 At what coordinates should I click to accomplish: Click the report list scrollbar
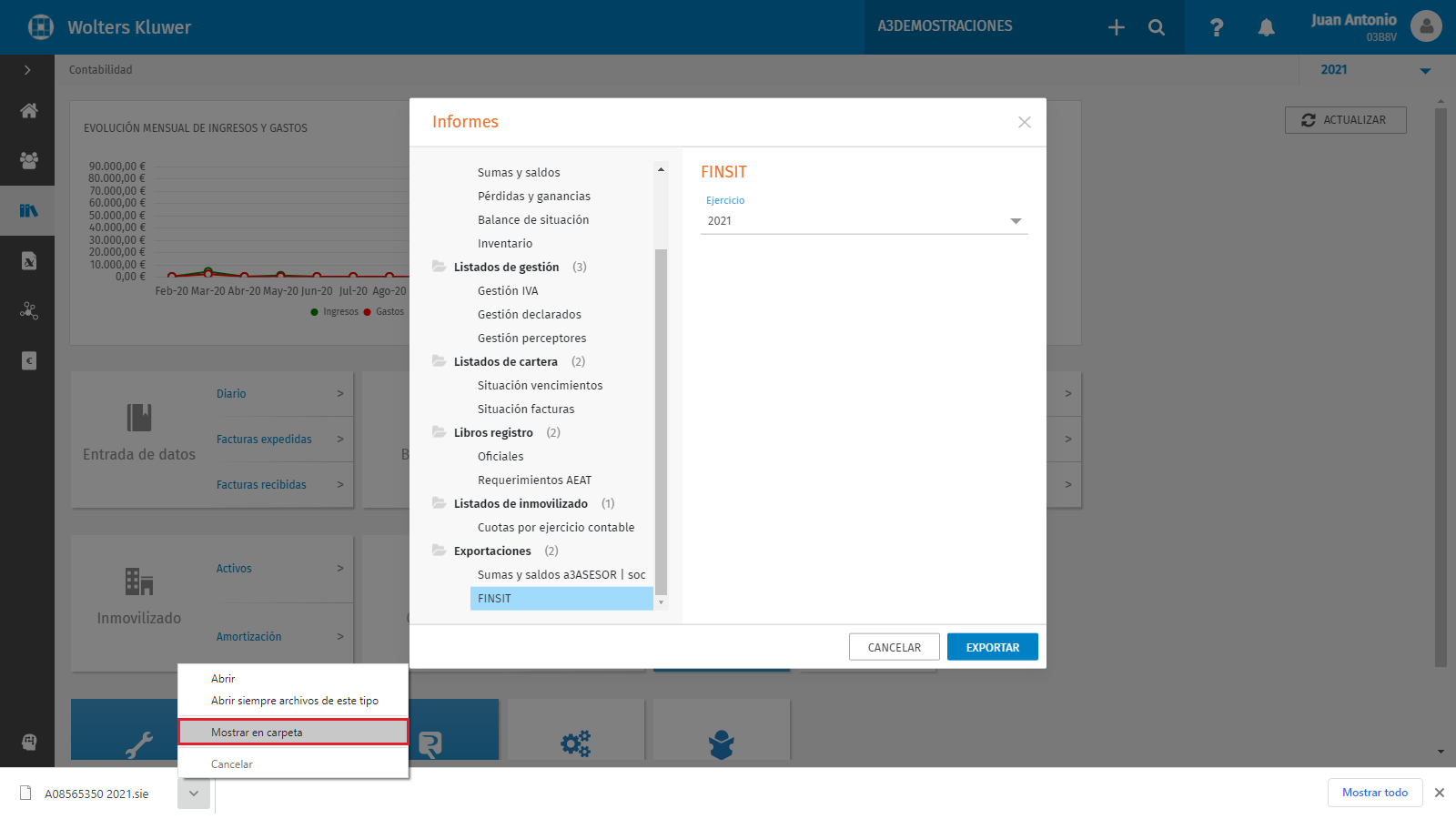coord(661,422)
